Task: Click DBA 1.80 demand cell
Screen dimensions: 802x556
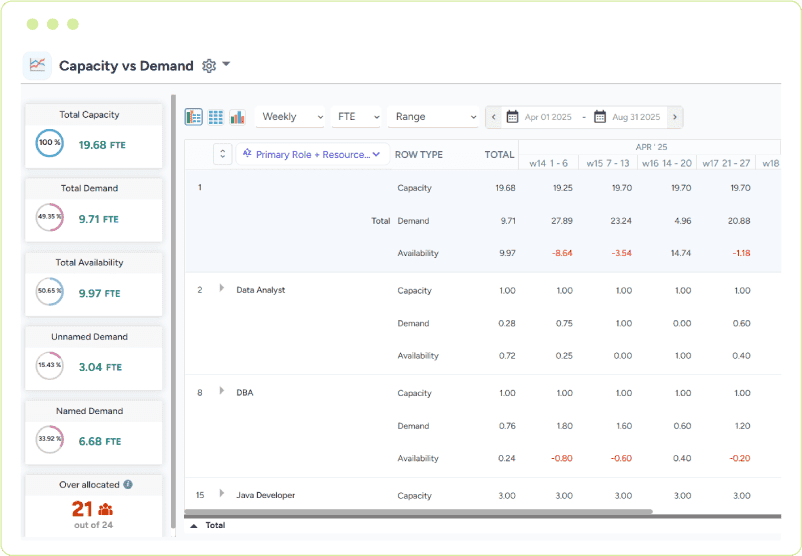Action: pos(564,426)
